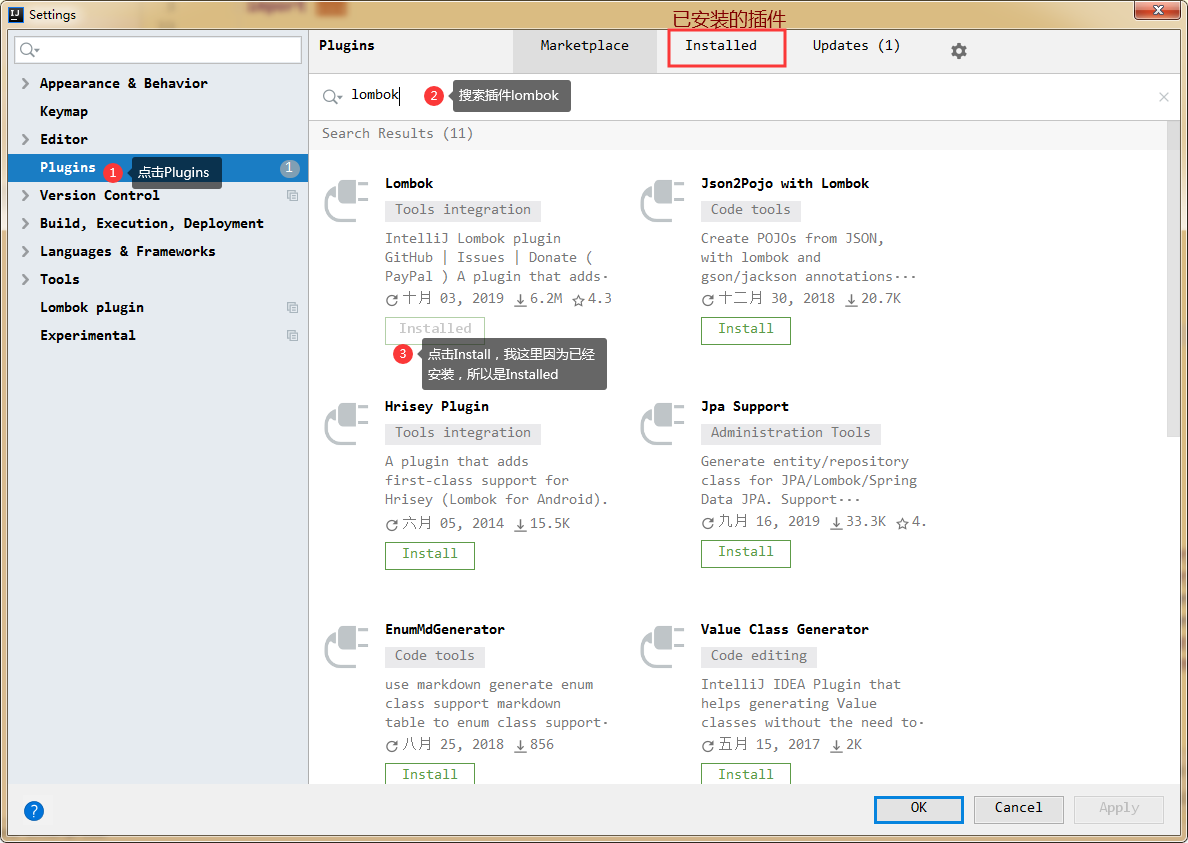
Task: Open the plugins gear settings menu
Action: click(958, 51)
